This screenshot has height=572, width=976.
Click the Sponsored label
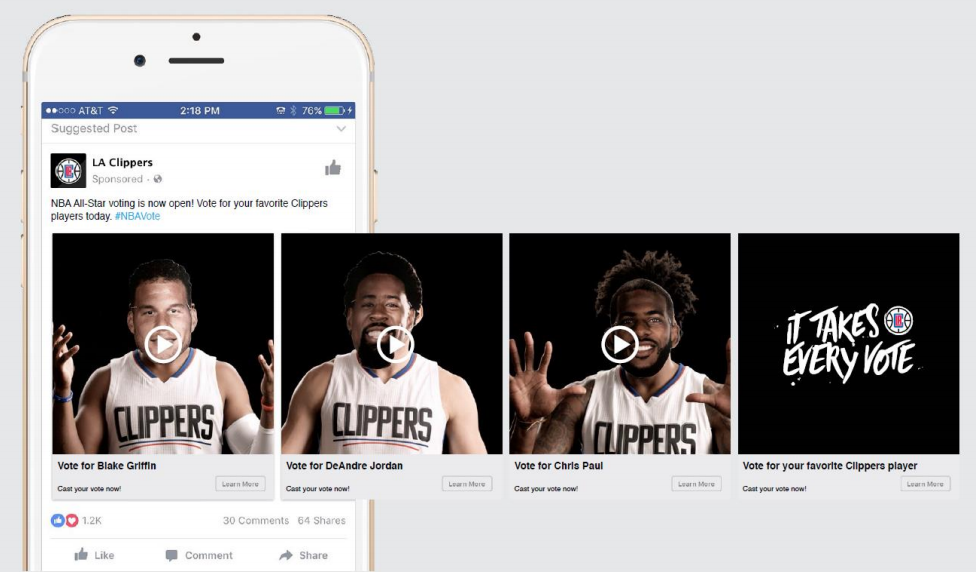[x=117, y=179]
